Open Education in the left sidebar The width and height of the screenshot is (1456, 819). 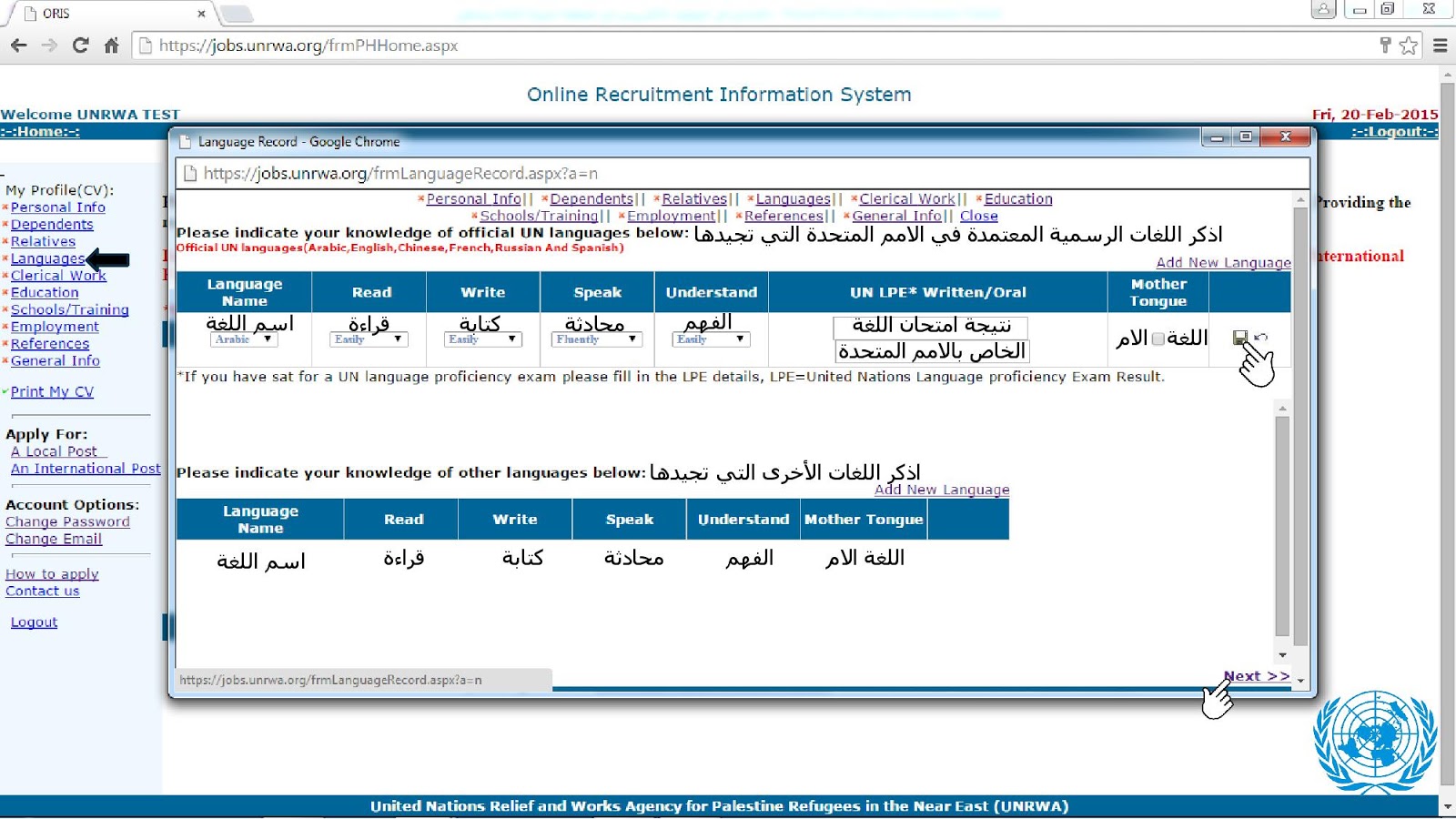[45, 292]
